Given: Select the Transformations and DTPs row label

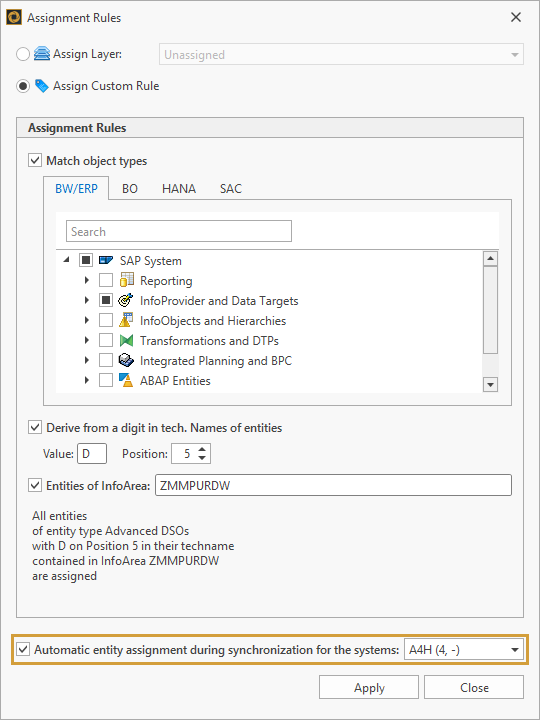Looking at the screenshot, I should (209, 341).
